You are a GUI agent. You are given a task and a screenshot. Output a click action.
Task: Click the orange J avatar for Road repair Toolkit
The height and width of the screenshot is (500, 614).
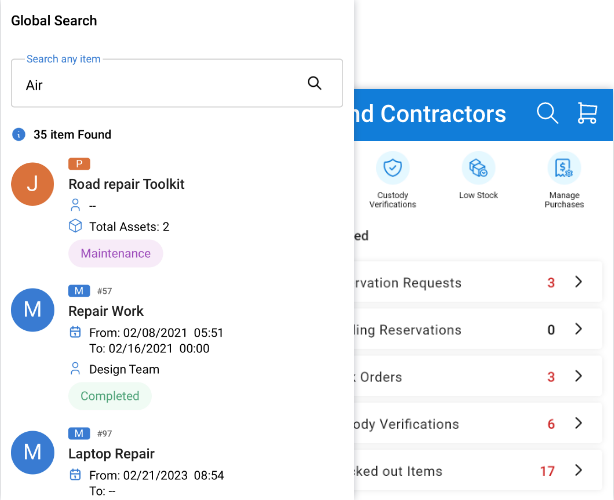(x=32, y=185)
